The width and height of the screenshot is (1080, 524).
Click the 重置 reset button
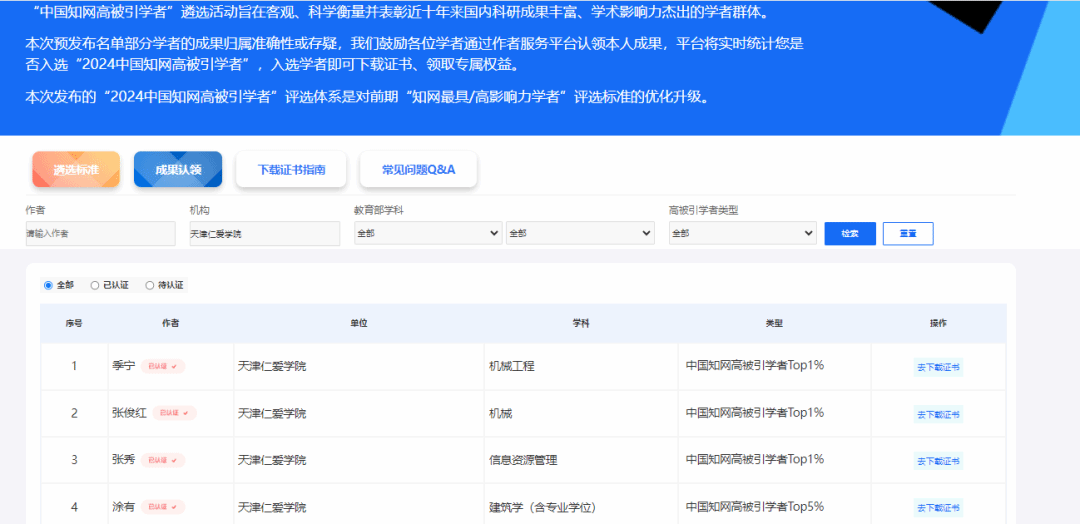[x=908, y=233]
